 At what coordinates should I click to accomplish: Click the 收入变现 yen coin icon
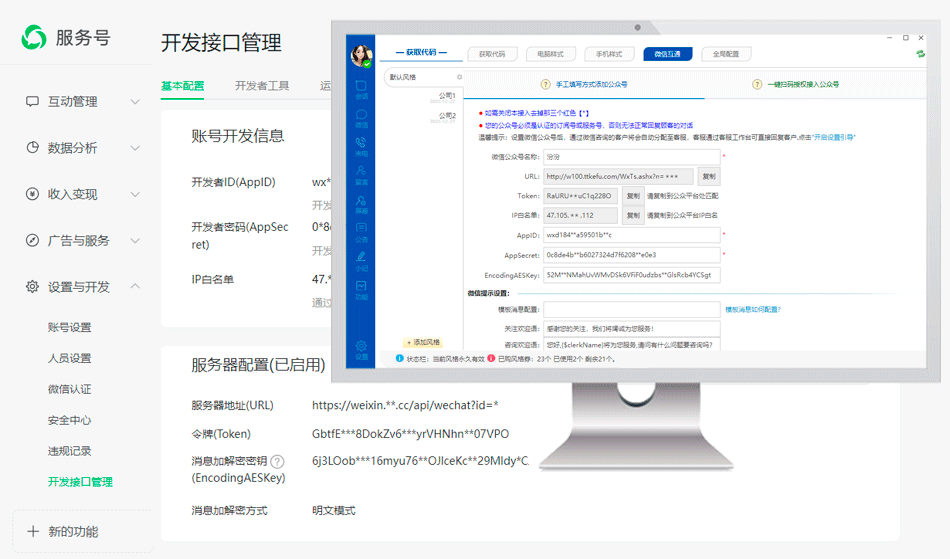32,194
